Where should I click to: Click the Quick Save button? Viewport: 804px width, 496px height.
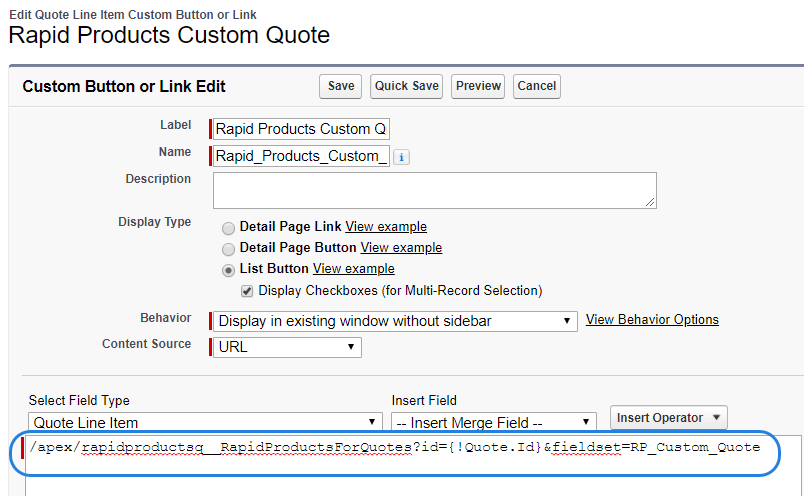pos(407,86)
